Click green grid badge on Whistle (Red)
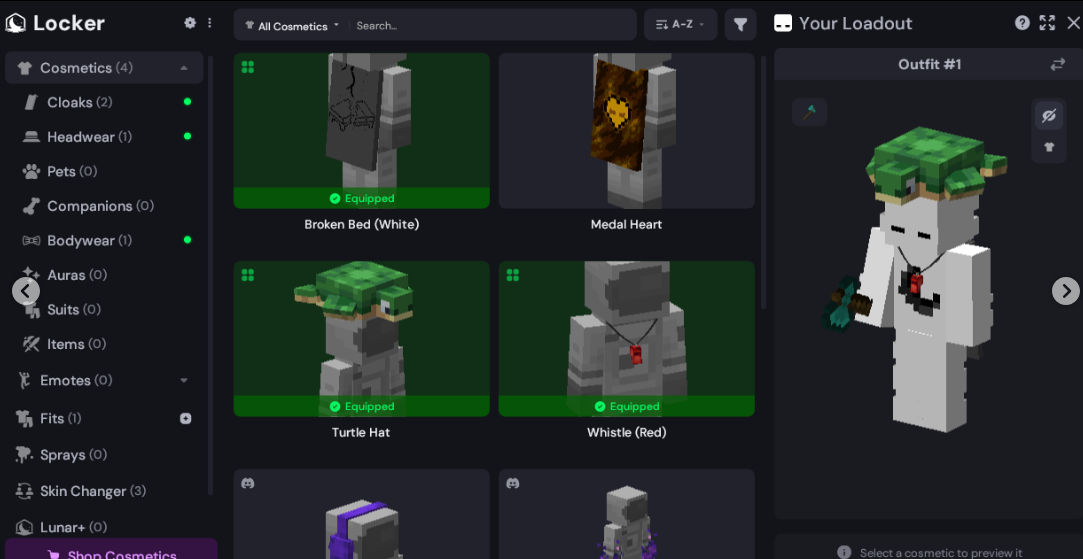1083x559 pixels. pyautogui.click(x=512, y=275)
